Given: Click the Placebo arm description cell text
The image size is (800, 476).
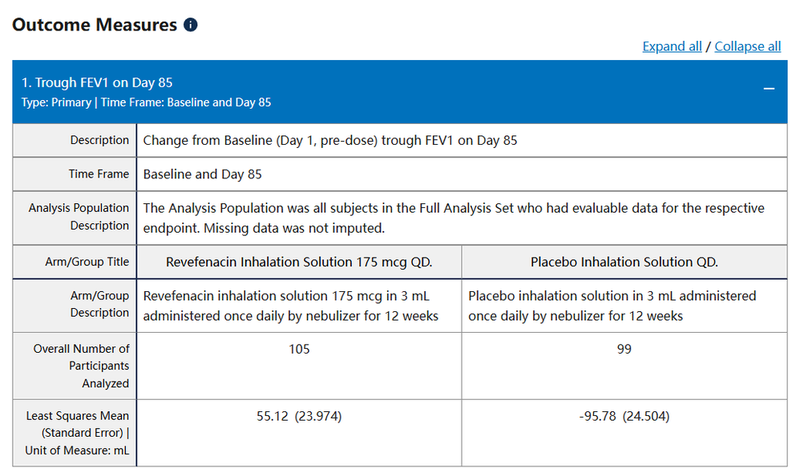Looking at the screenshot, I should pos(612,306).
